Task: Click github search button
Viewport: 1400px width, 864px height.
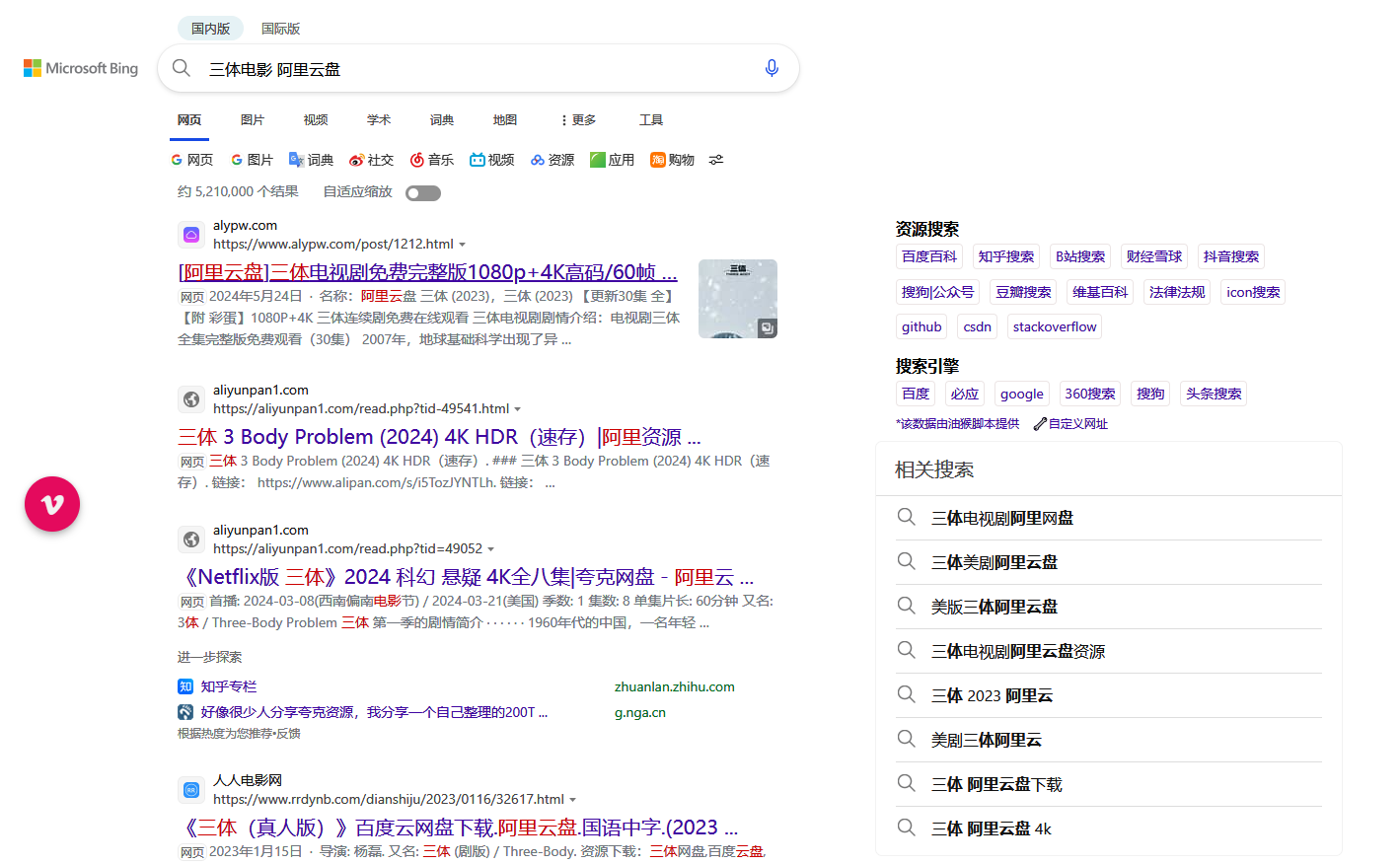Action: click(x=921, y=326)
